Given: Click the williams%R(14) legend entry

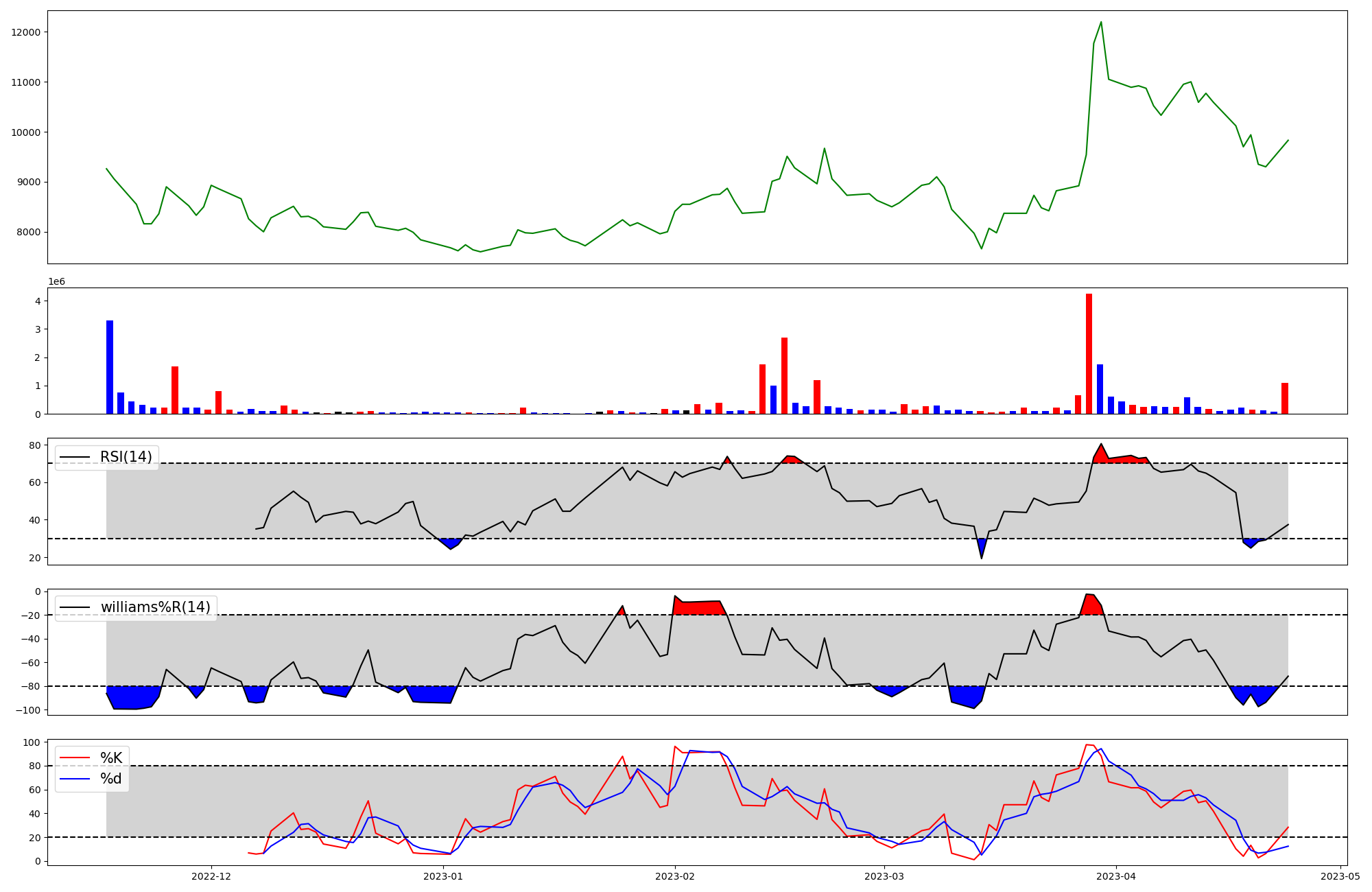Looking at the screenshot, I should (155, 607).
